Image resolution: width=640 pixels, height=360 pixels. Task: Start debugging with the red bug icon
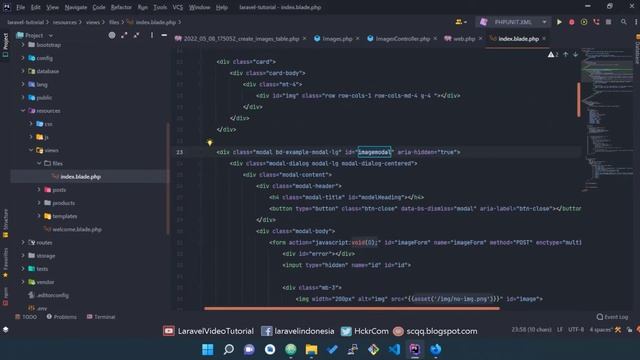click(571, 22)
